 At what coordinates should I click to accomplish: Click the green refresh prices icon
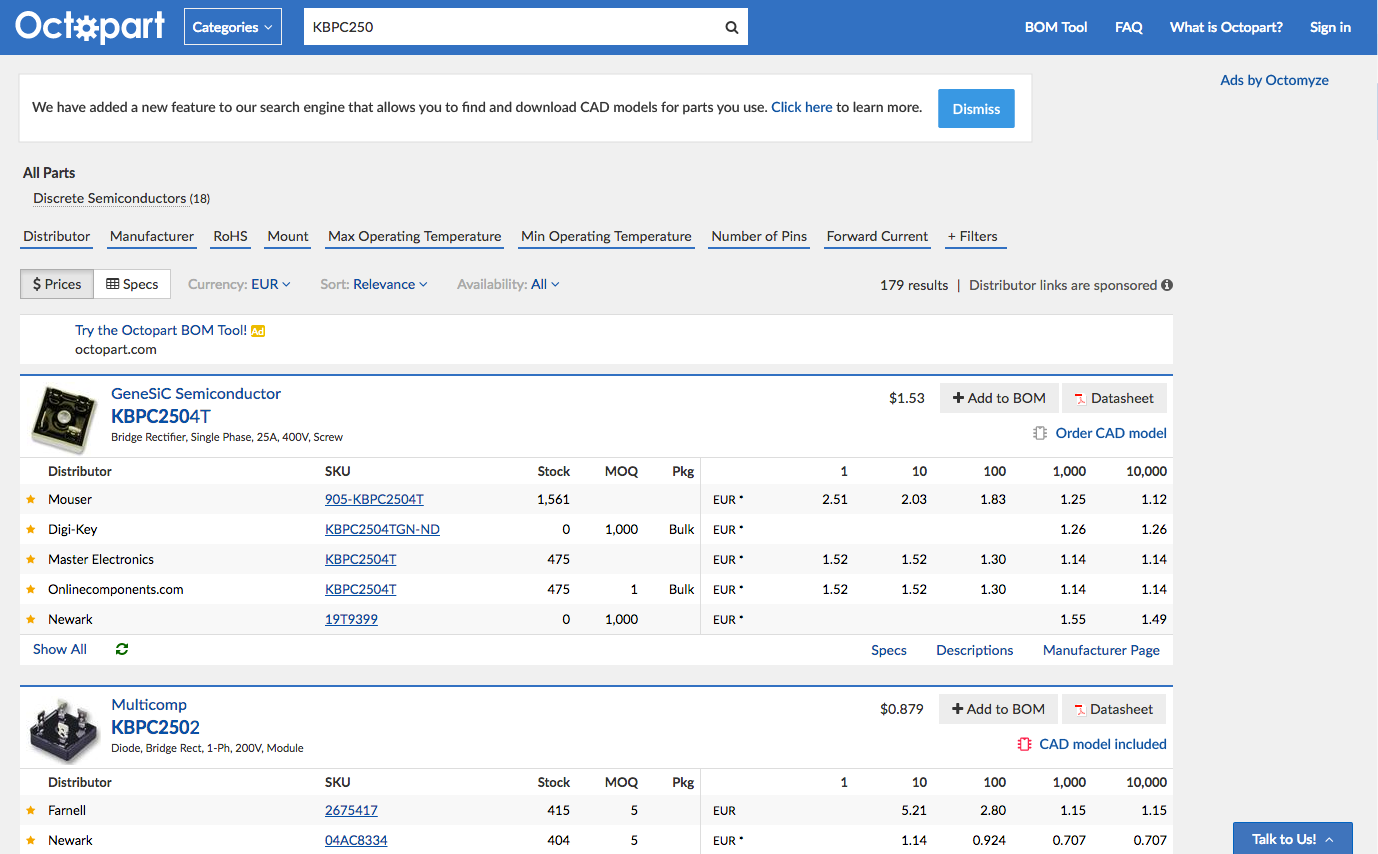(122, 649)
